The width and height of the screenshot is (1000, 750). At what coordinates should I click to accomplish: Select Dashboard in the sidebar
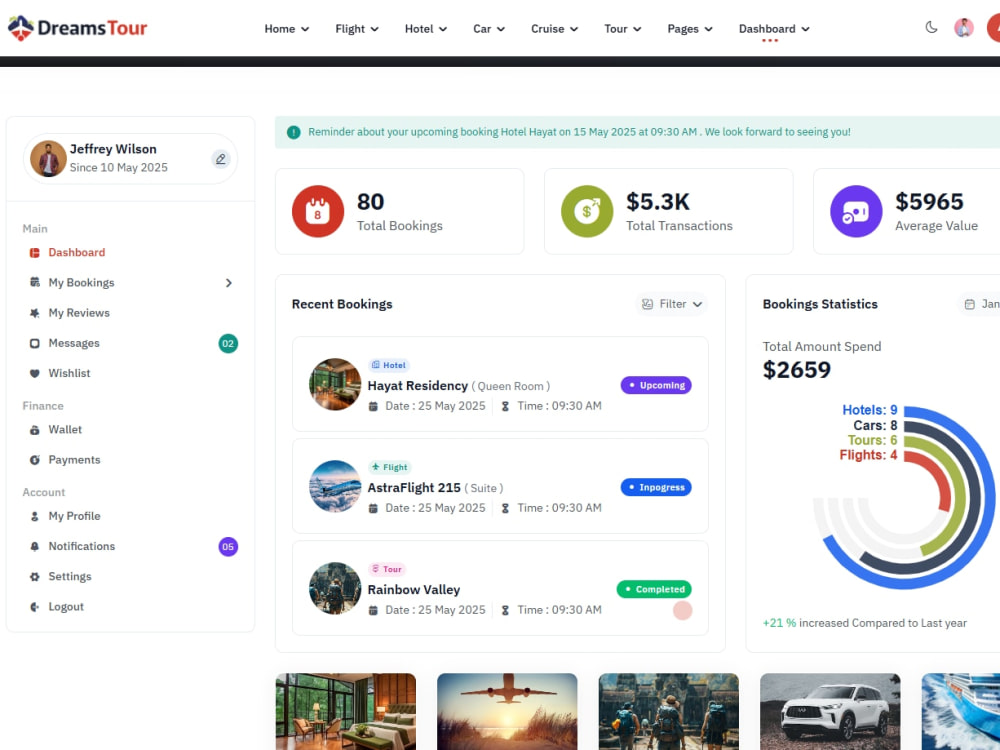[77, 253]
